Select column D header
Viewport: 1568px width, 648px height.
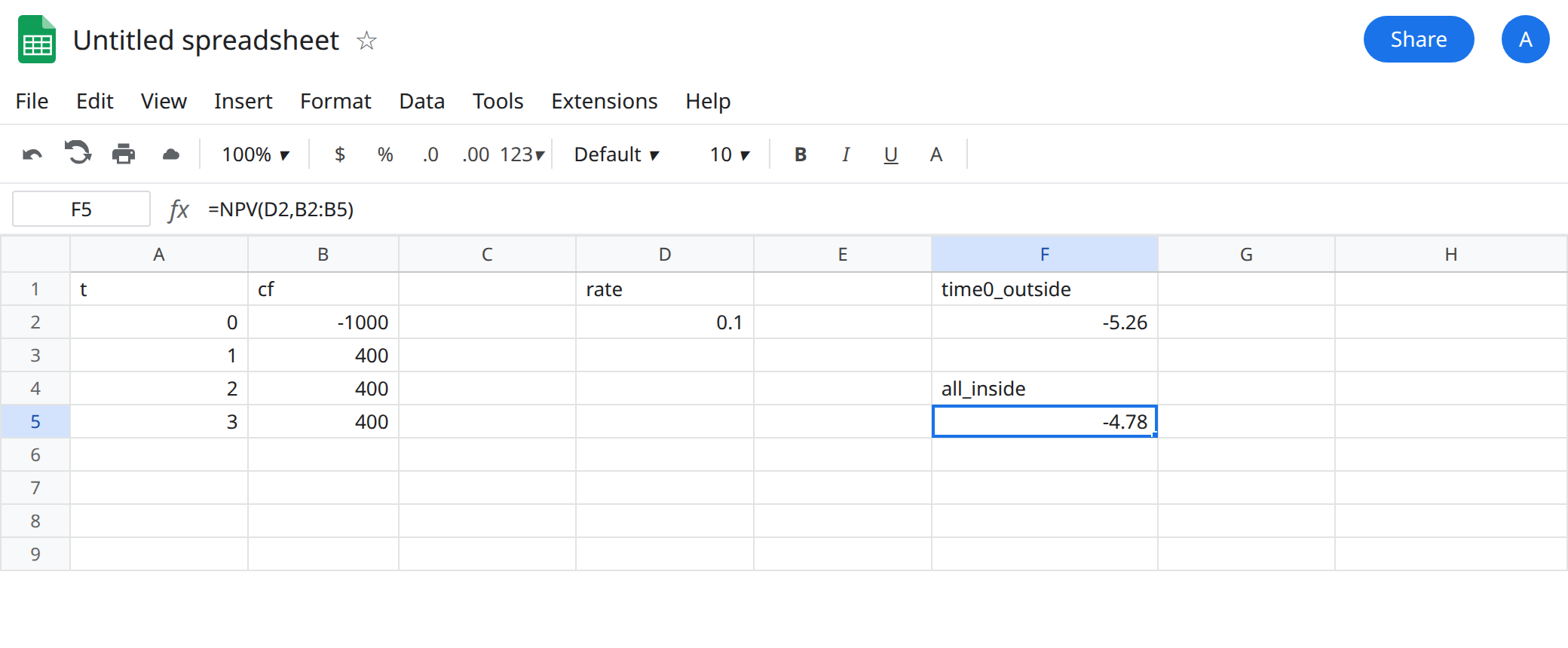tap(665, 255)
